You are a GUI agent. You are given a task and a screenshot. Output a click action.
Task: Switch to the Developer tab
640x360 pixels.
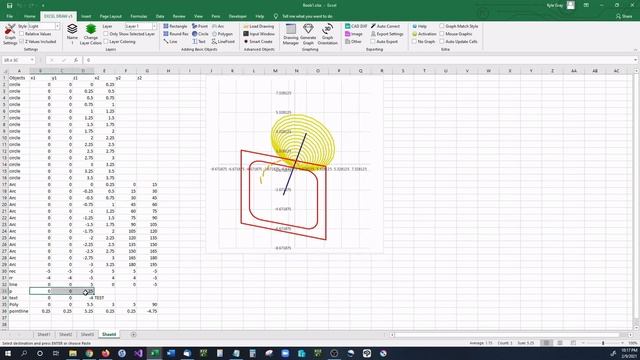point(238,16)
